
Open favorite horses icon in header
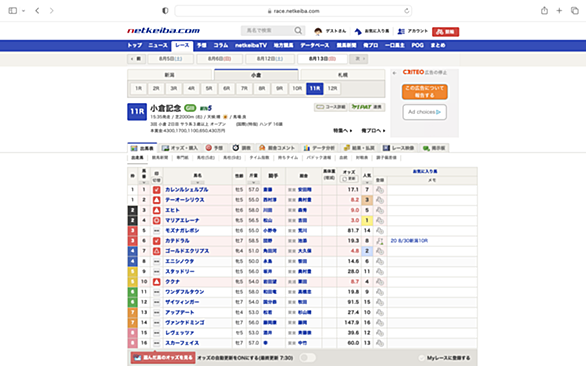pyautogui.click(x=358, y=31)
